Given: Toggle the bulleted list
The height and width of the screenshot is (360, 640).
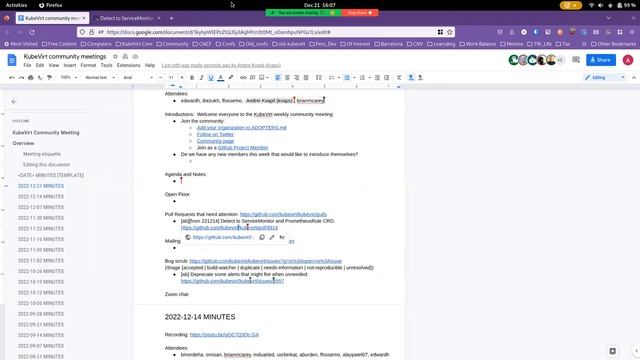Looking at the screenshot, I should click(347, 78).
